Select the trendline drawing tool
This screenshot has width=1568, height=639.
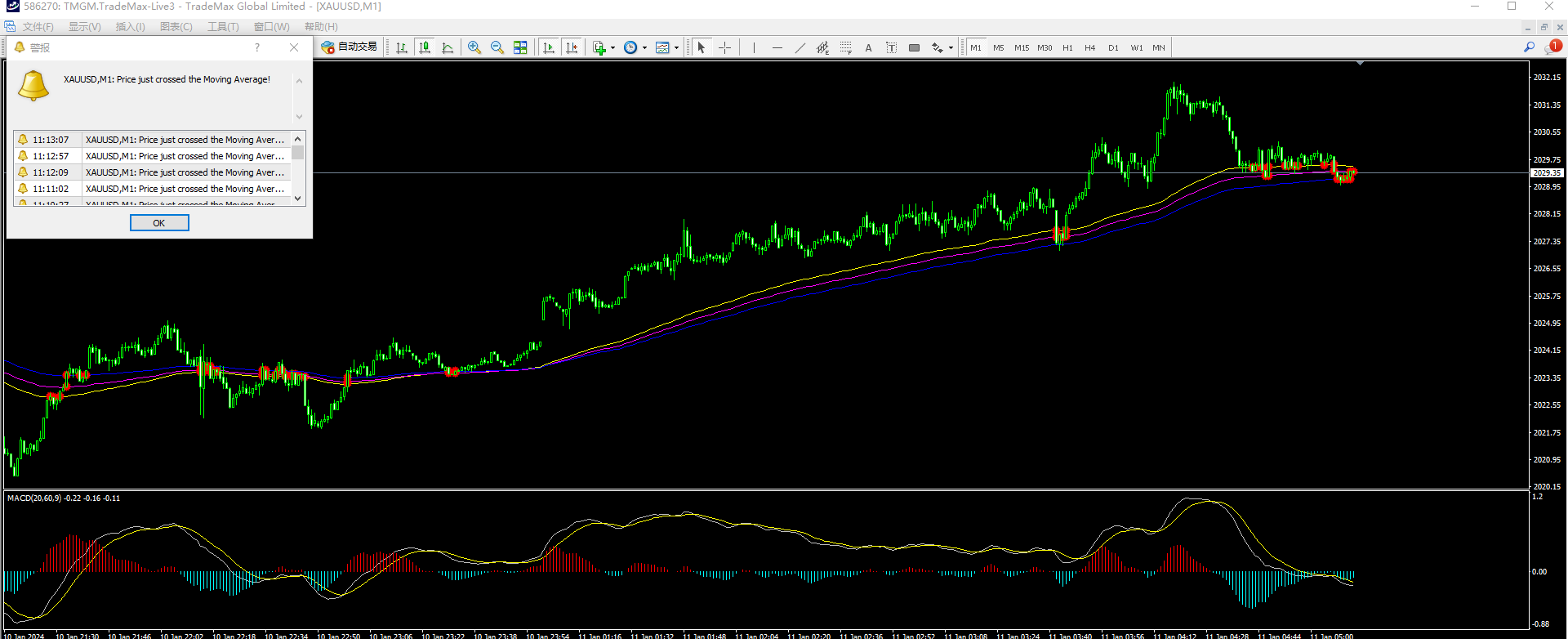click(800, 47)
